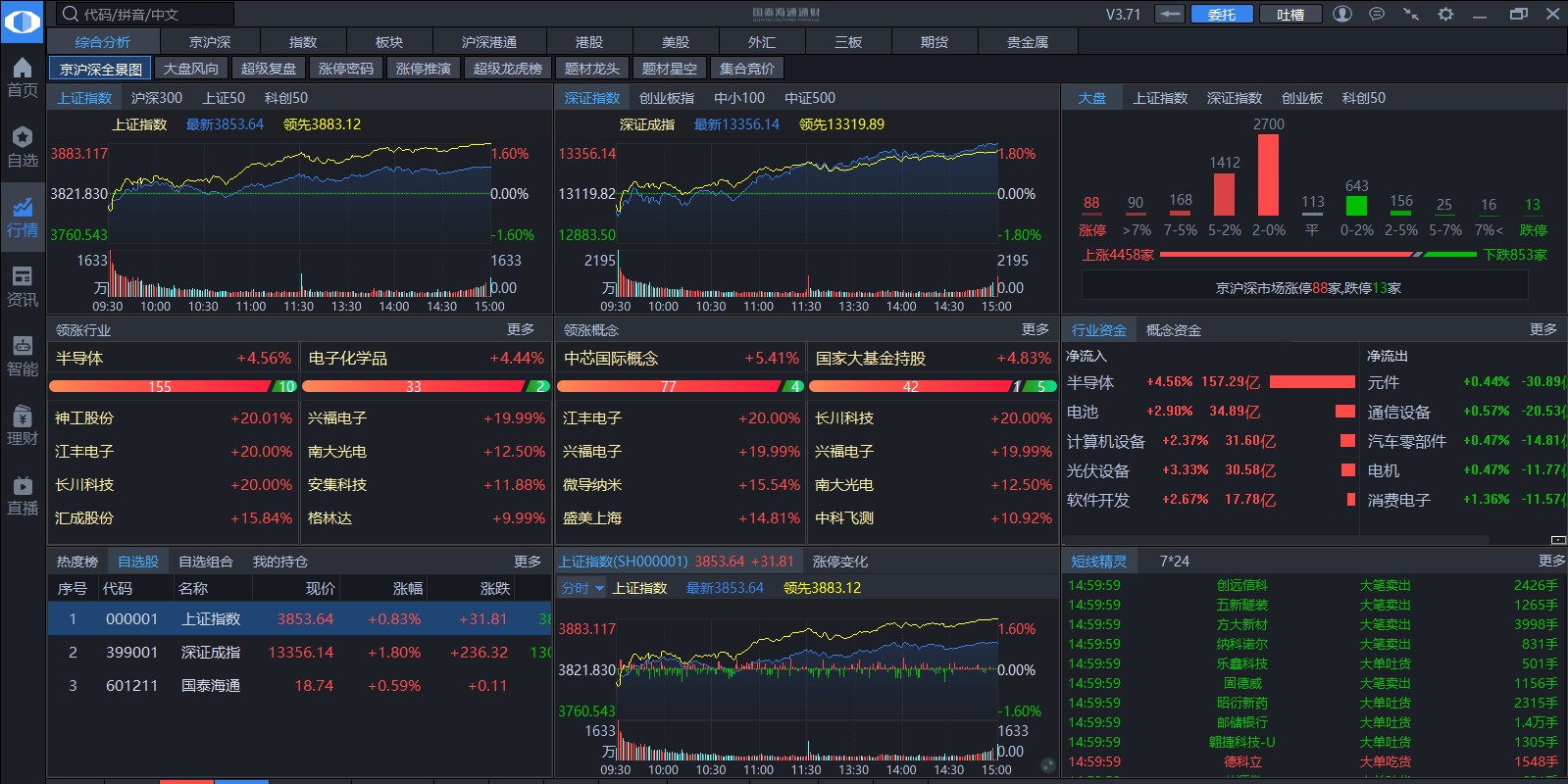Viewport: 1568px width, 784px height.
Task: Open the 直播 live broadcast sidebar icon
Action: (x=23, y=495)
